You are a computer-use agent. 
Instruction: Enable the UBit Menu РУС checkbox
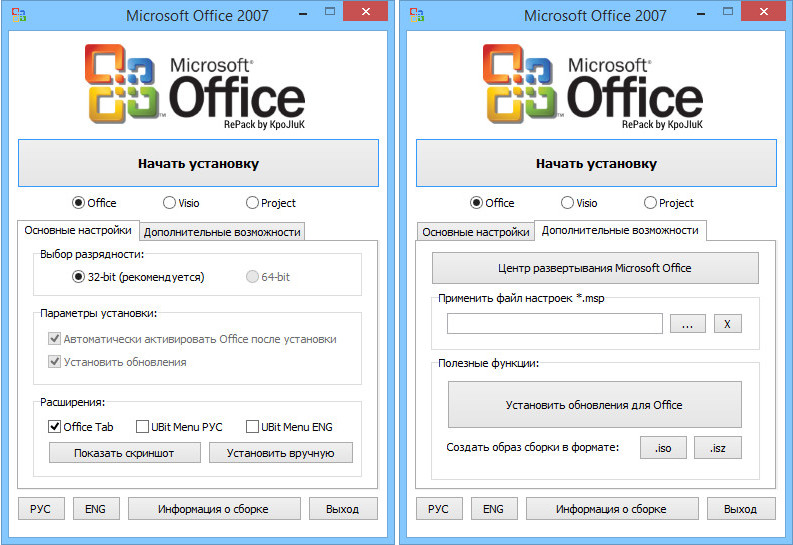pyautogui.click(x=142, y=427)
